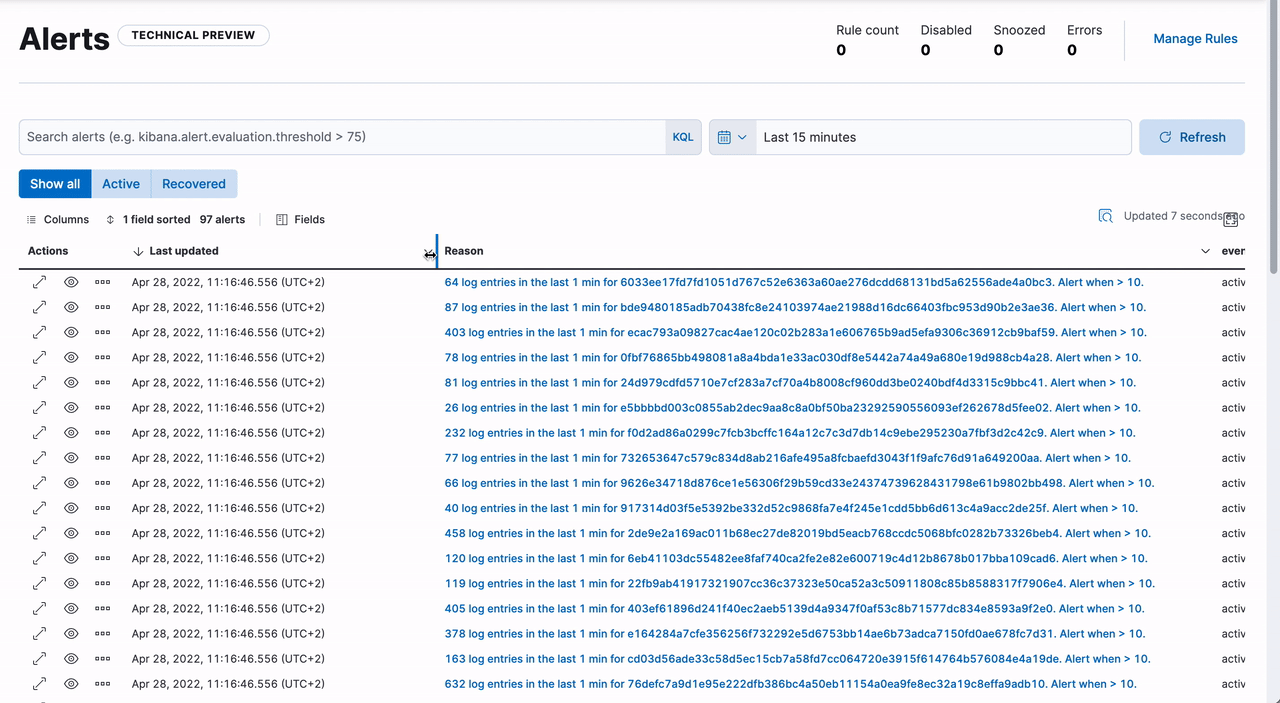Click the alerts search input field
Viewport: 1280px width, 703px height.
[340, 137]
